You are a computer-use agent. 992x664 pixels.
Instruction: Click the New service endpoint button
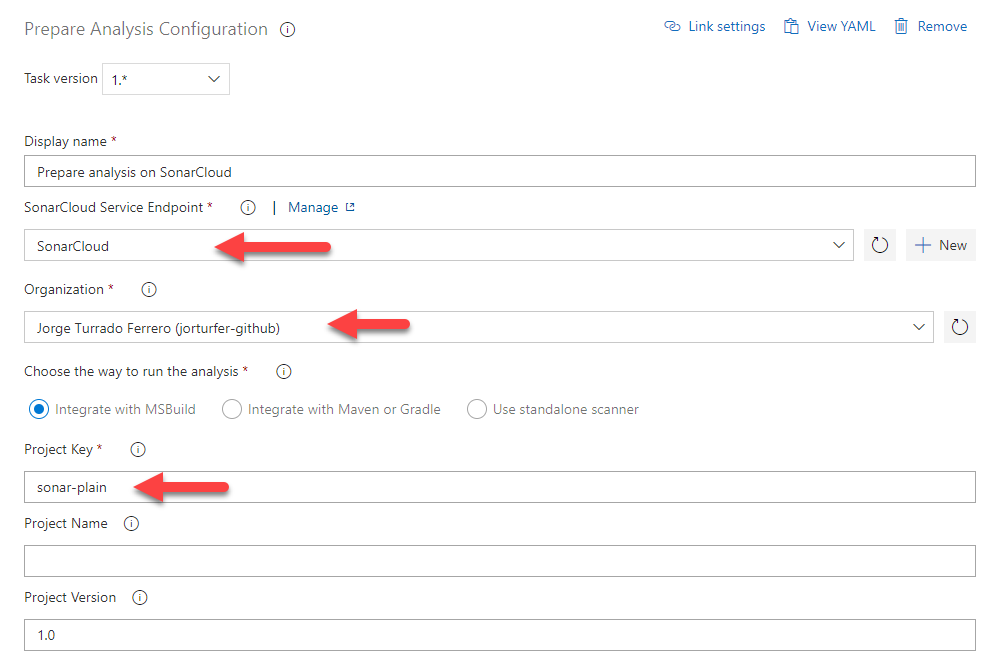click(x=941, y=245)
